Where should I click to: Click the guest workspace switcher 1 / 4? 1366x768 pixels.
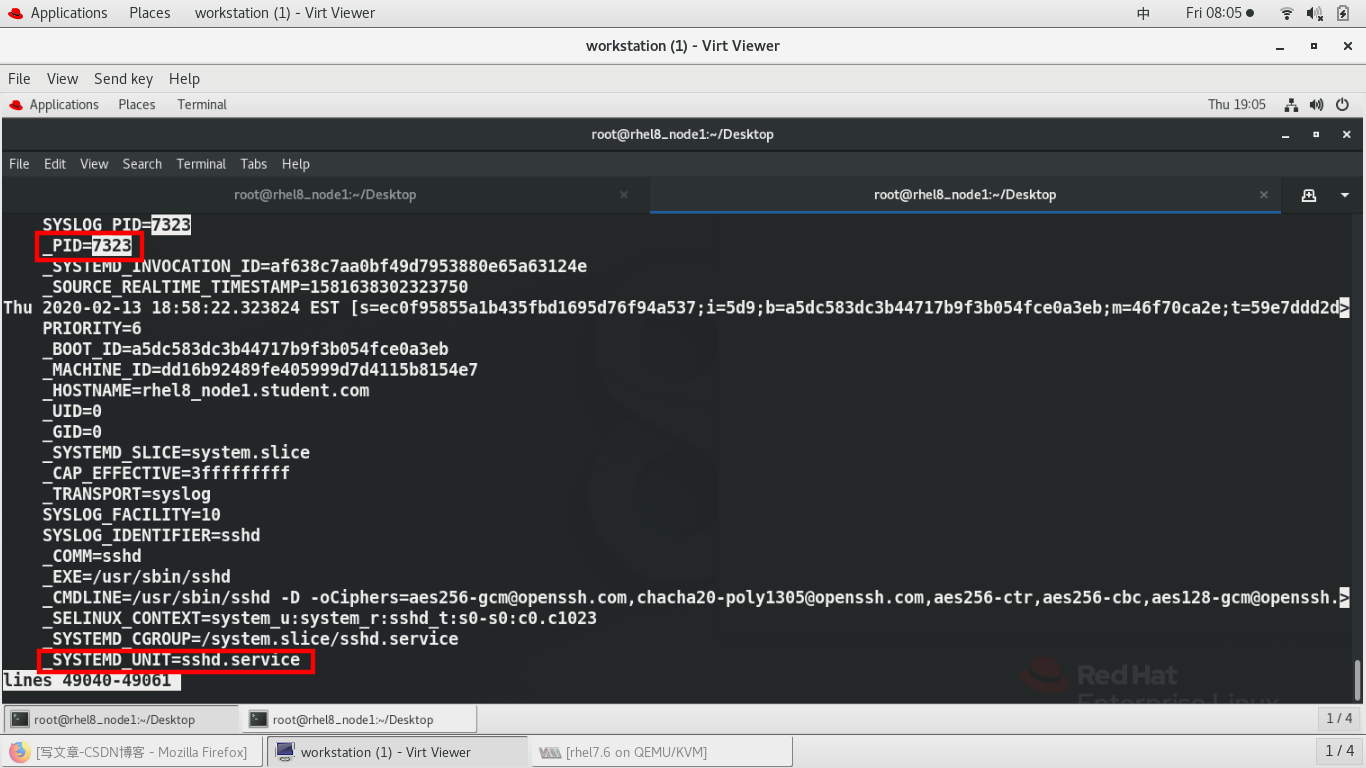(x=1339, y=718)
